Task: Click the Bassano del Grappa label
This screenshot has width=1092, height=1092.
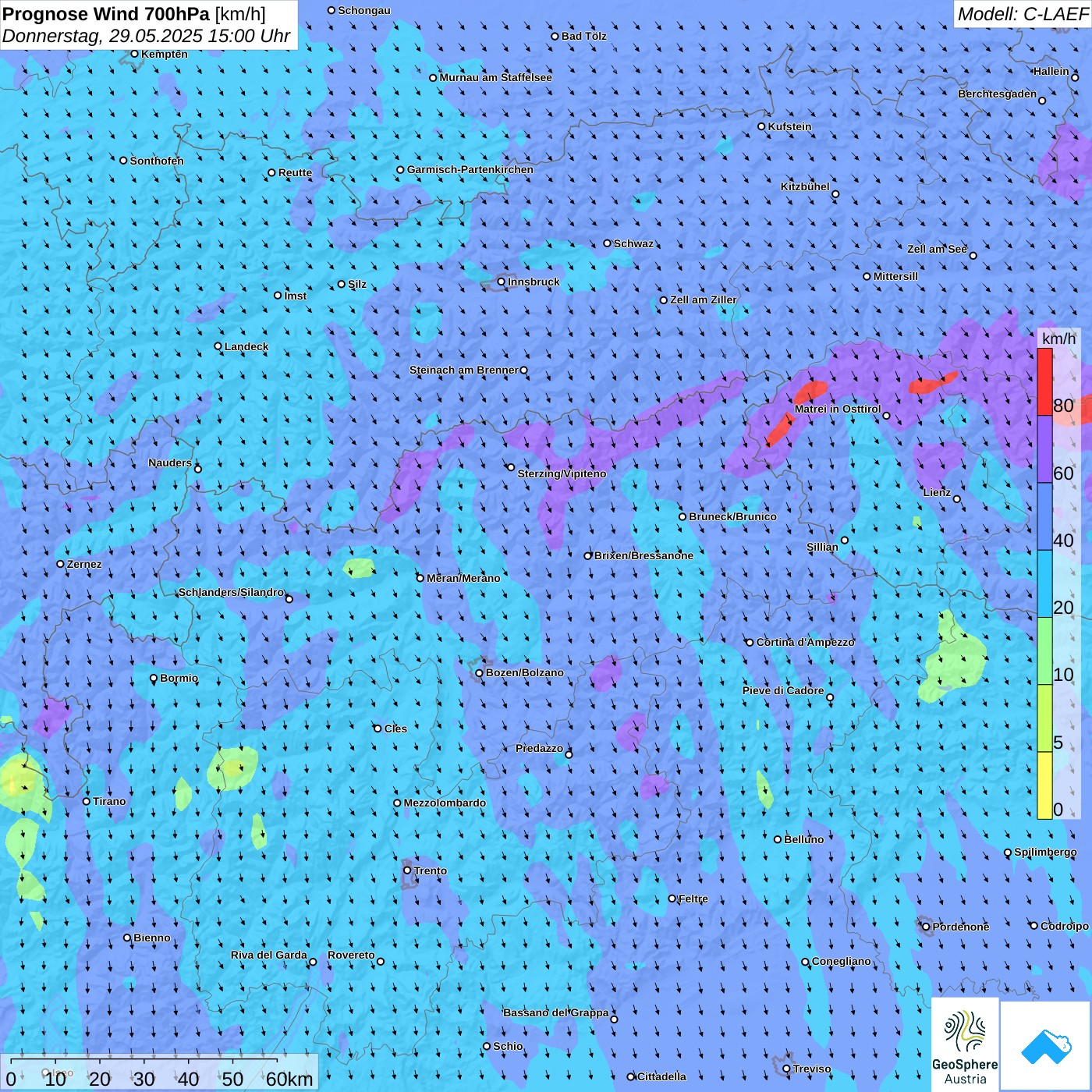Action: click(556, 1012)
